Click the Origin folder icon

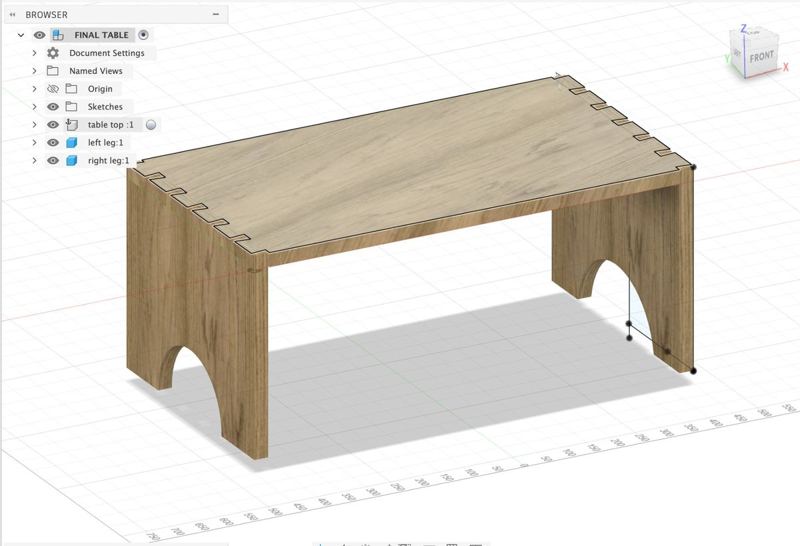[71, 89]
